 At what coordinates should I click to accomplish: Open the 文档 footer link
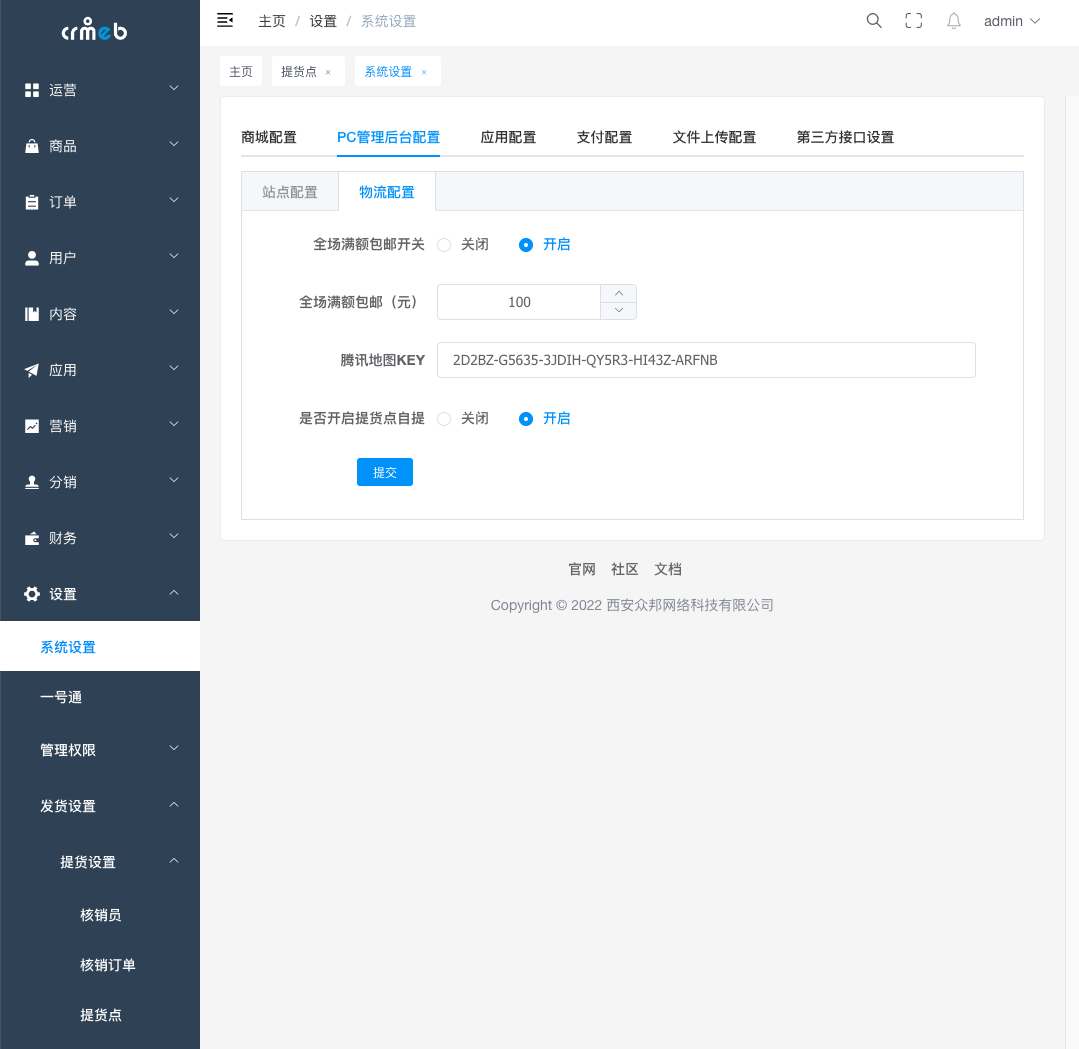(x=667, y=569)
